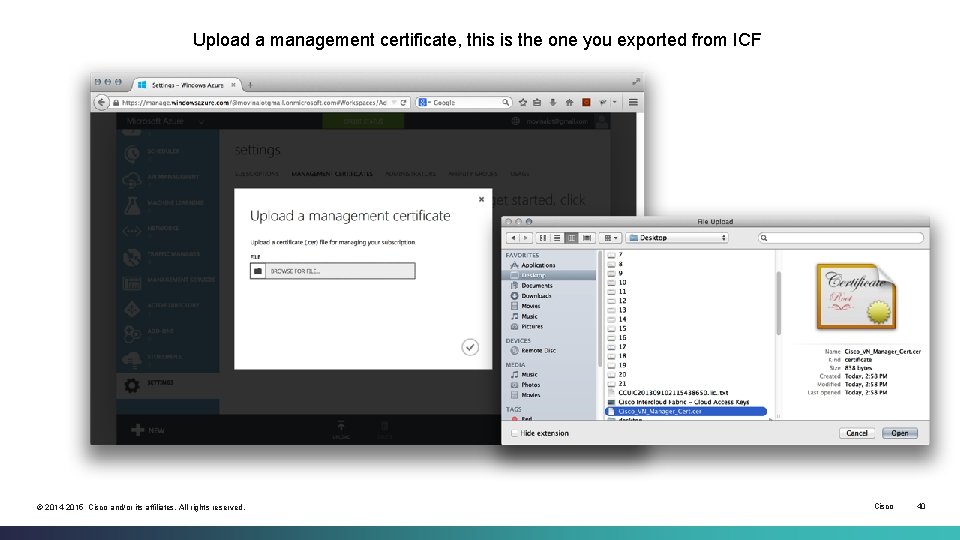Viewport: 960px width, 540px height.
Task: Open a new browser tab with plus
Action: (x=250, y=85)
